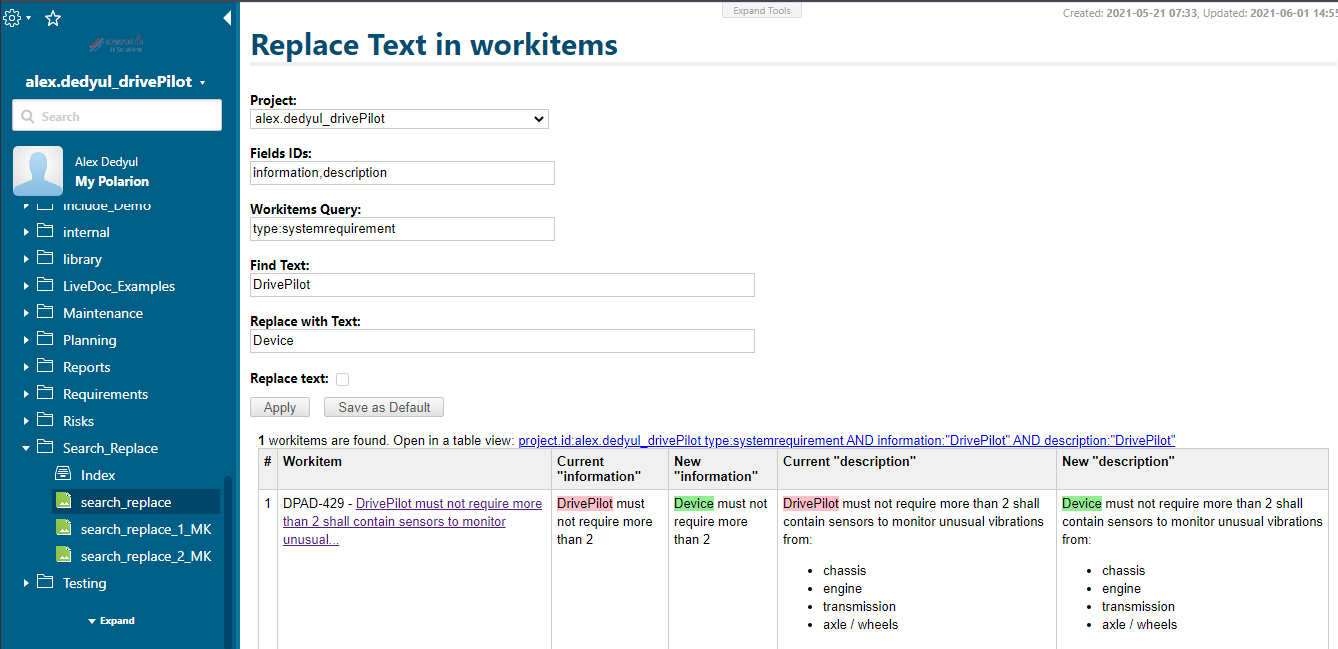The height and width of the screenshot is (649, 1338).
Task: Click the Testing folder icon
Action: click(x=44, y=582)
